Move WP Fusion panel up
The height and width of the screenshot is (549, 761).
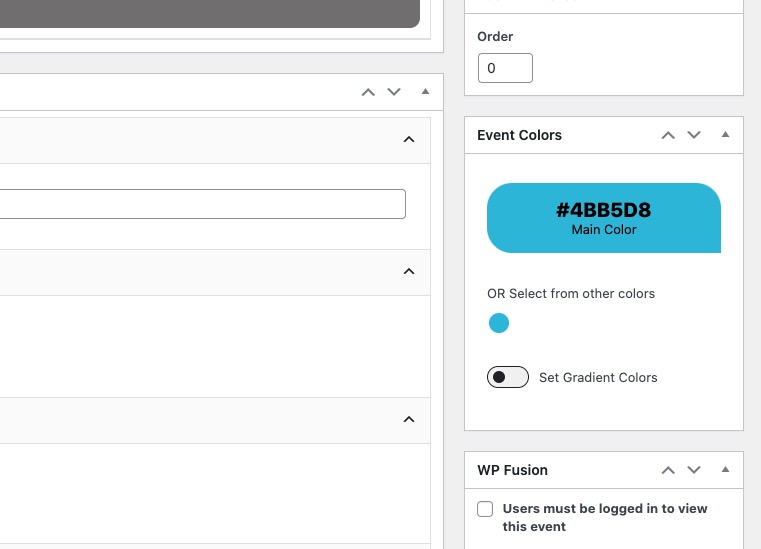668,470
